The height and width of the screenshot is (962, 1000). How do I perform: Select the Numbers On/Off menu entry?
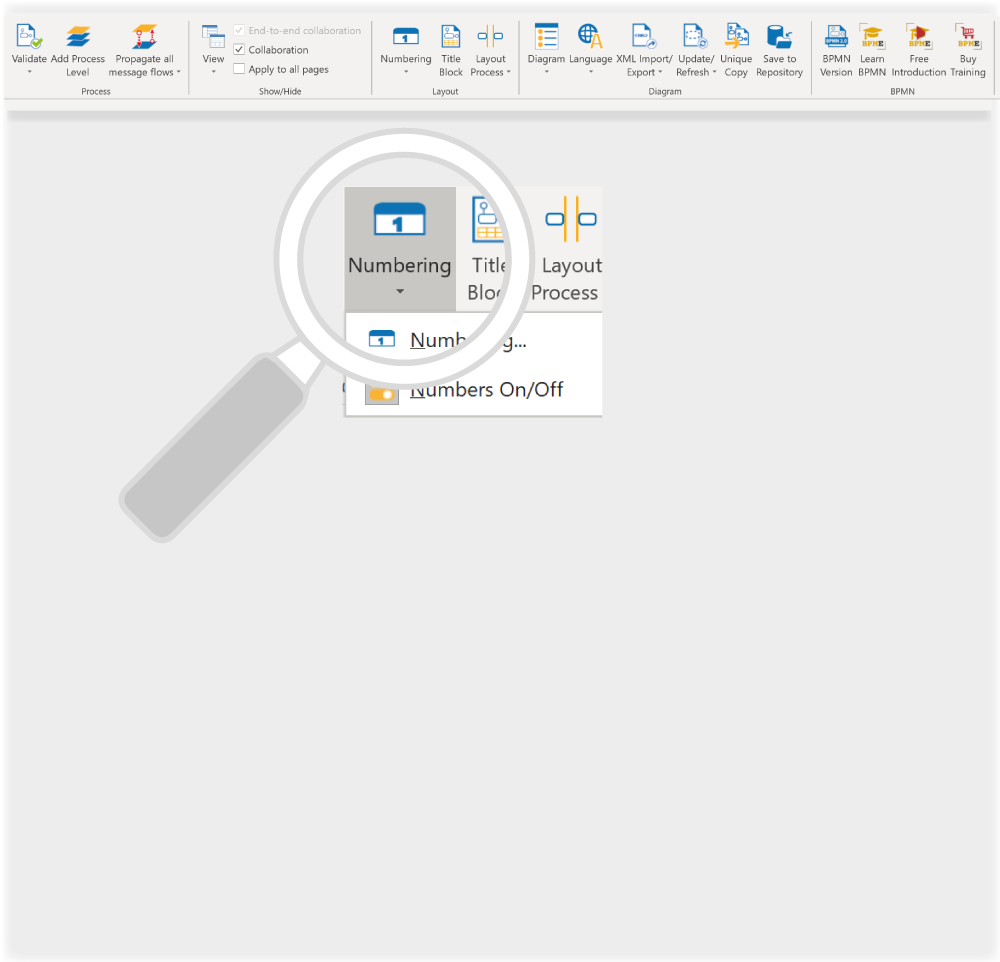(474, 390)
